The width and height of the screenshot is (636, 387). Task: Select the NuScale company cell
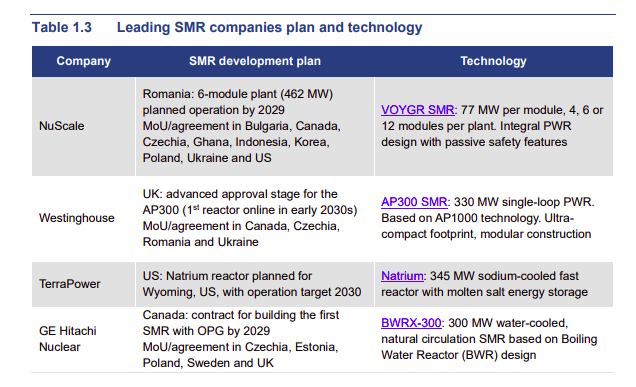point(84,126)
